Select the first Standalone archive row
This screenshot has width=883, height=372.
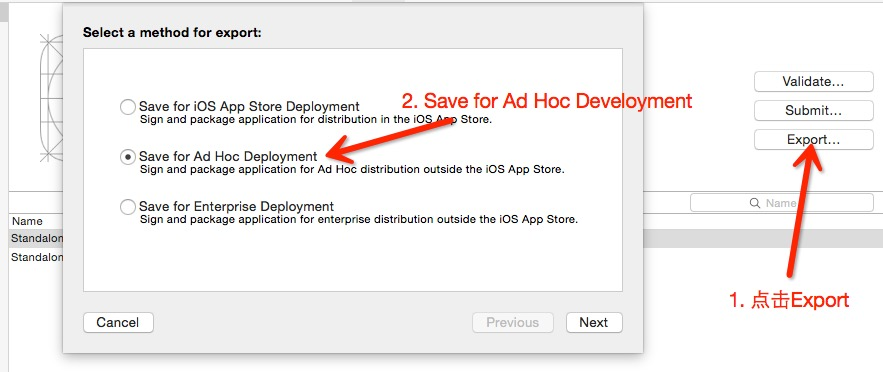(x=36, y=239)
